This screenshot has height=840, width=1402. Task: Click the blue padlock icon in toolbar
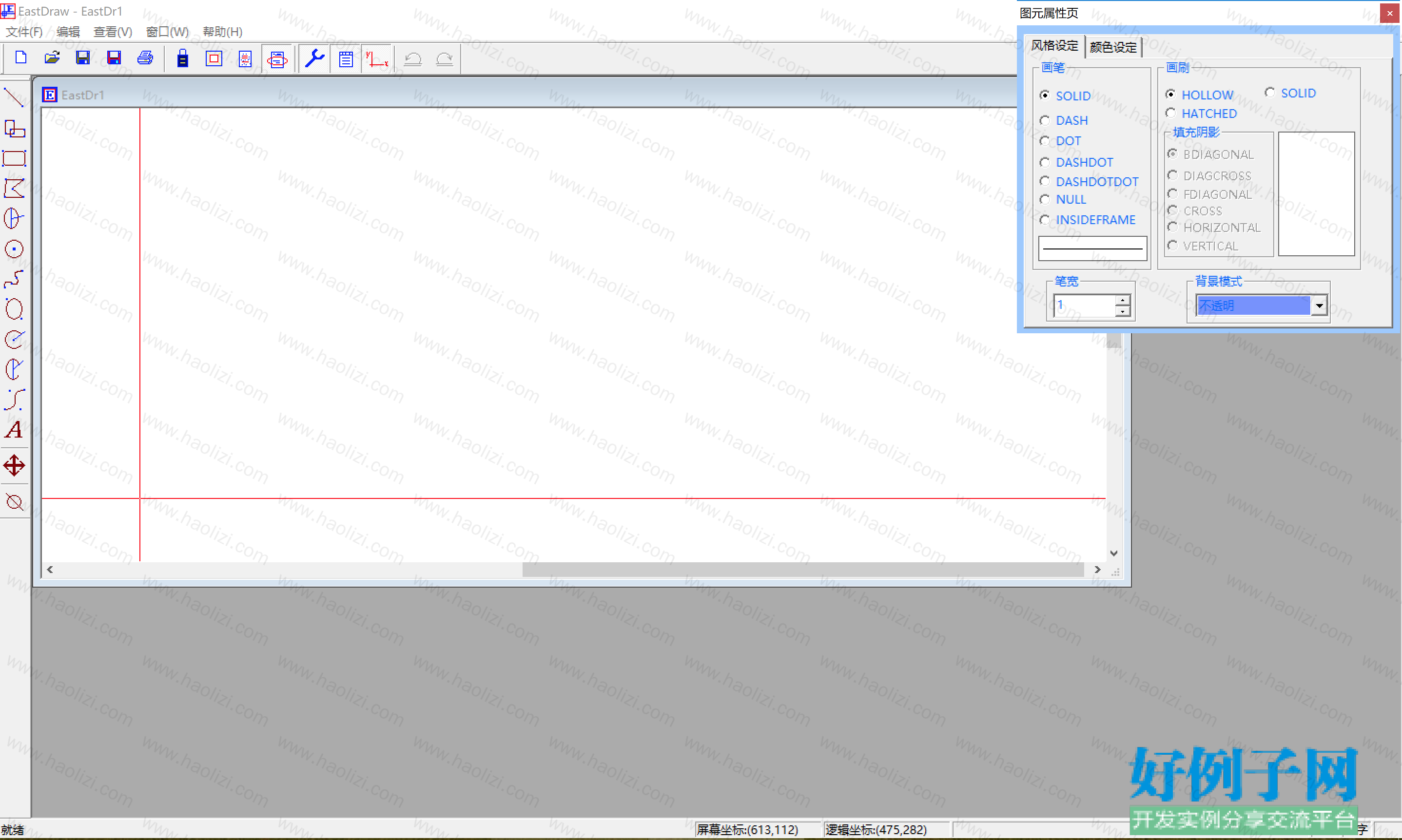pos(182,58)
